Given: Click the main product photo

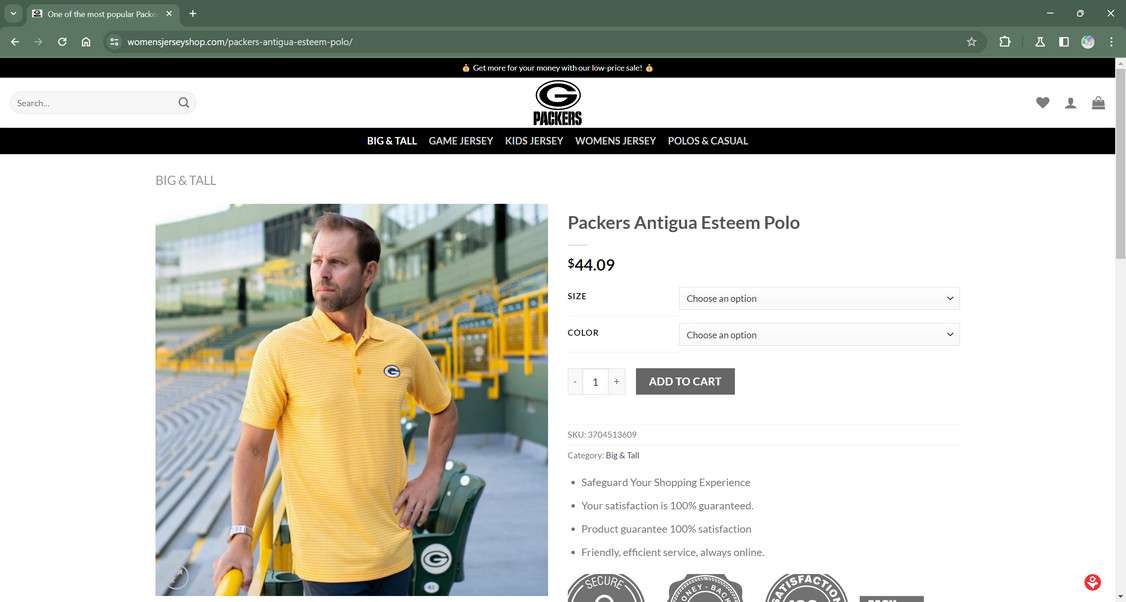Looking at the screenshot, I should [x=351, y=399].
